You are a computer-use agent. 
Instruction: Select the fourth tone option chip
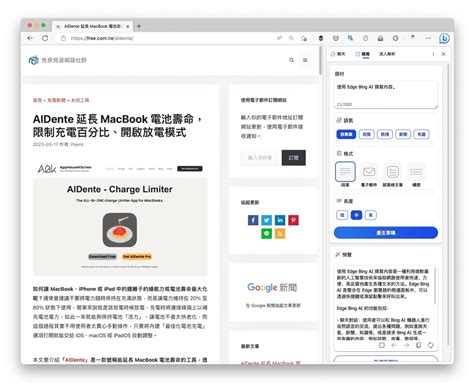(x=403, y=134)
